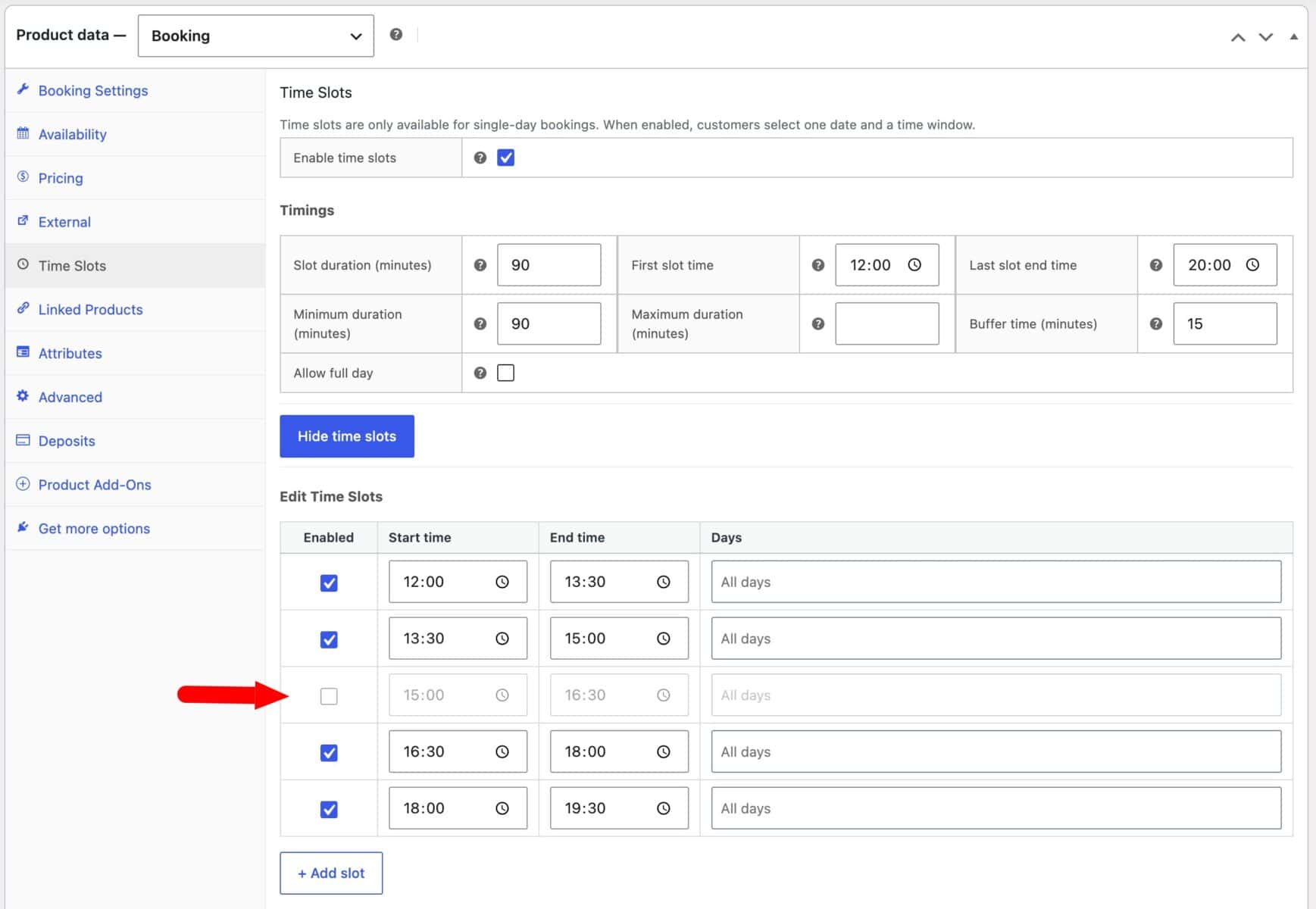The height and width of the screenshot is (909, 1316).
Task: Click Hide time slots button
Action: 347,436
